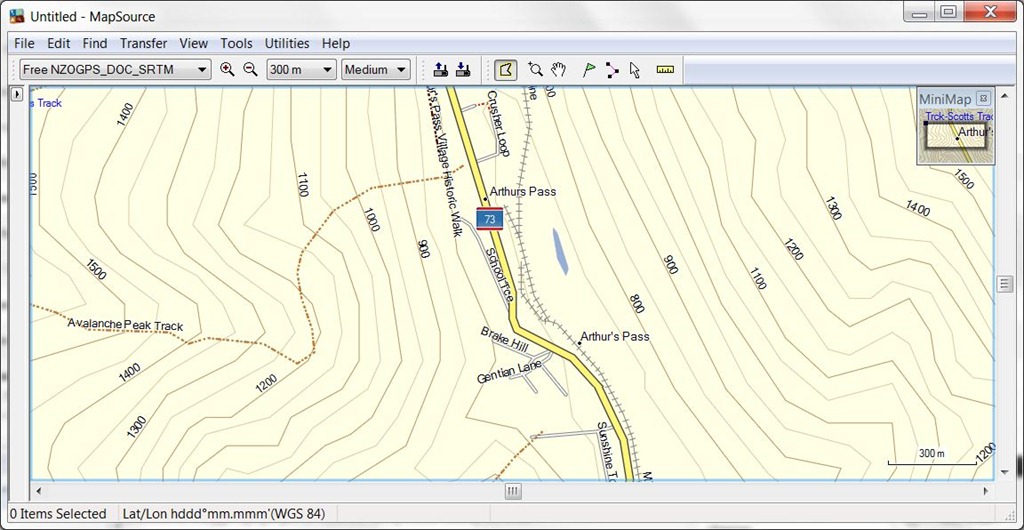Open the Utilities menu
The image size is (1024, 530).
coord(287,43)
